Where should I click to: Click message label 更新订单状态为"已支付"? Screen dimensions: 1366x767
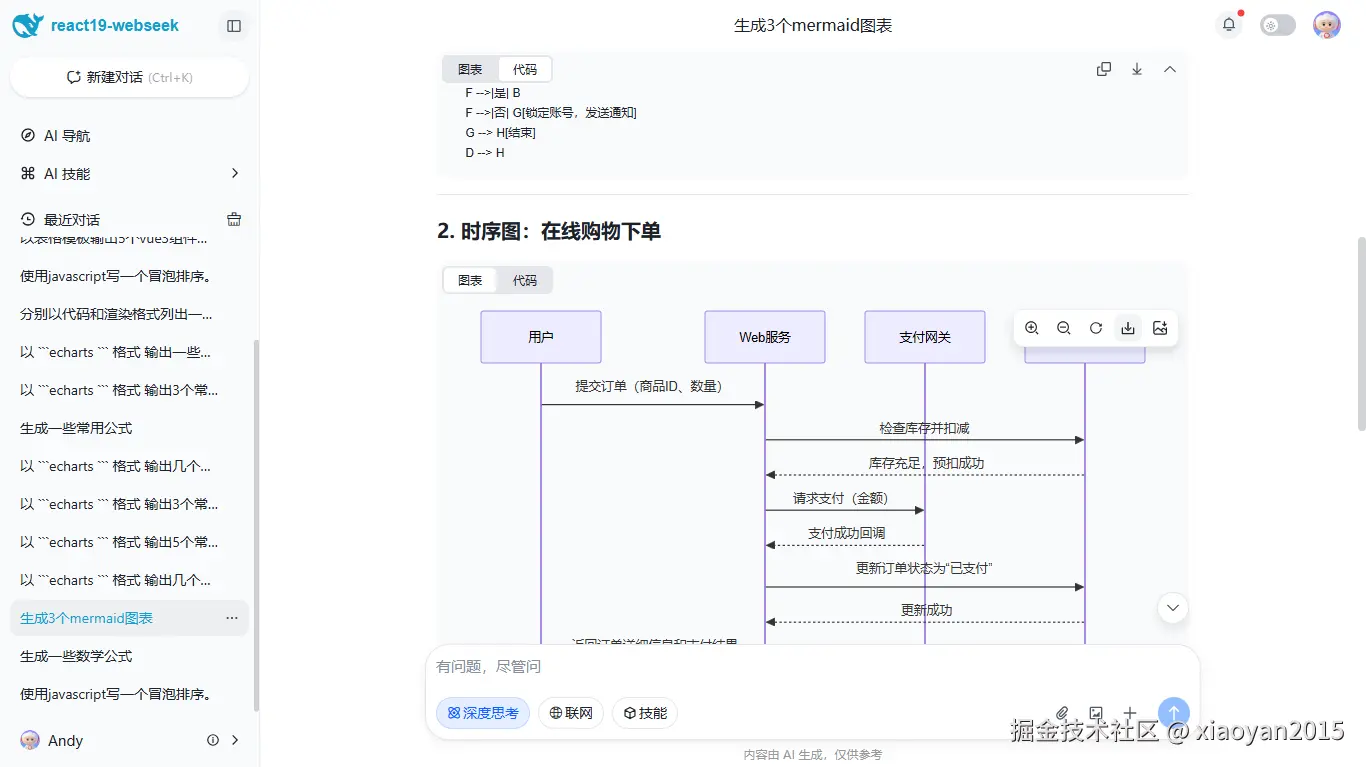(924, 568)
